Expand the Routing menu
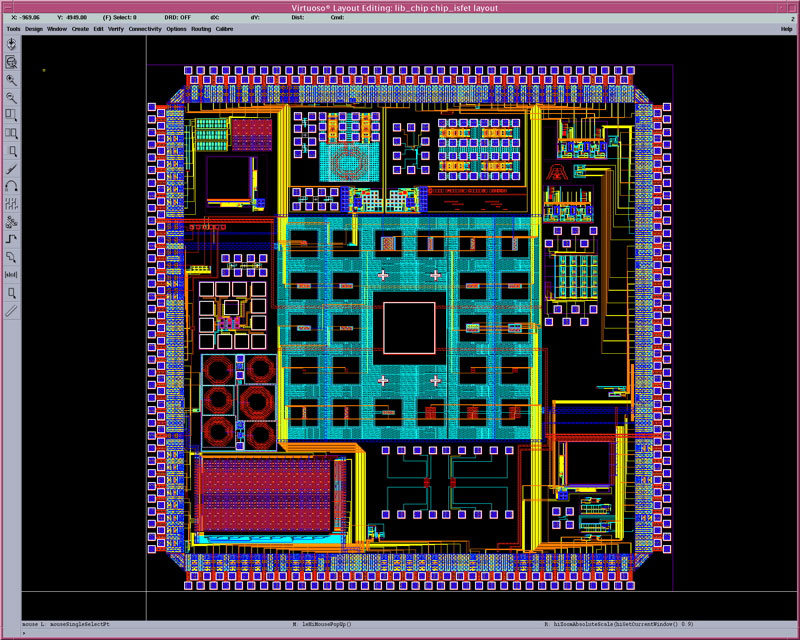The width and height of the screenshot is (800, 640). (x=201, y=29)
